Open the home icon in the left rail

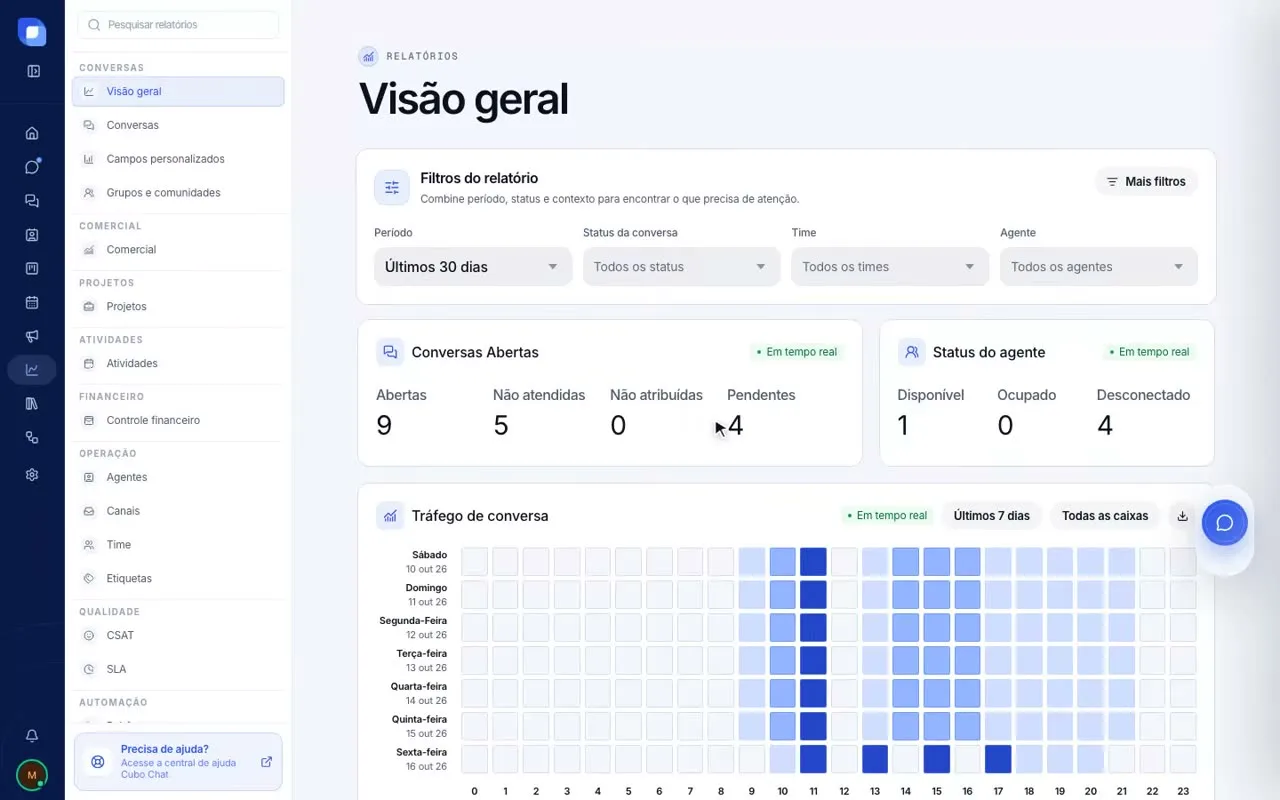32,133
